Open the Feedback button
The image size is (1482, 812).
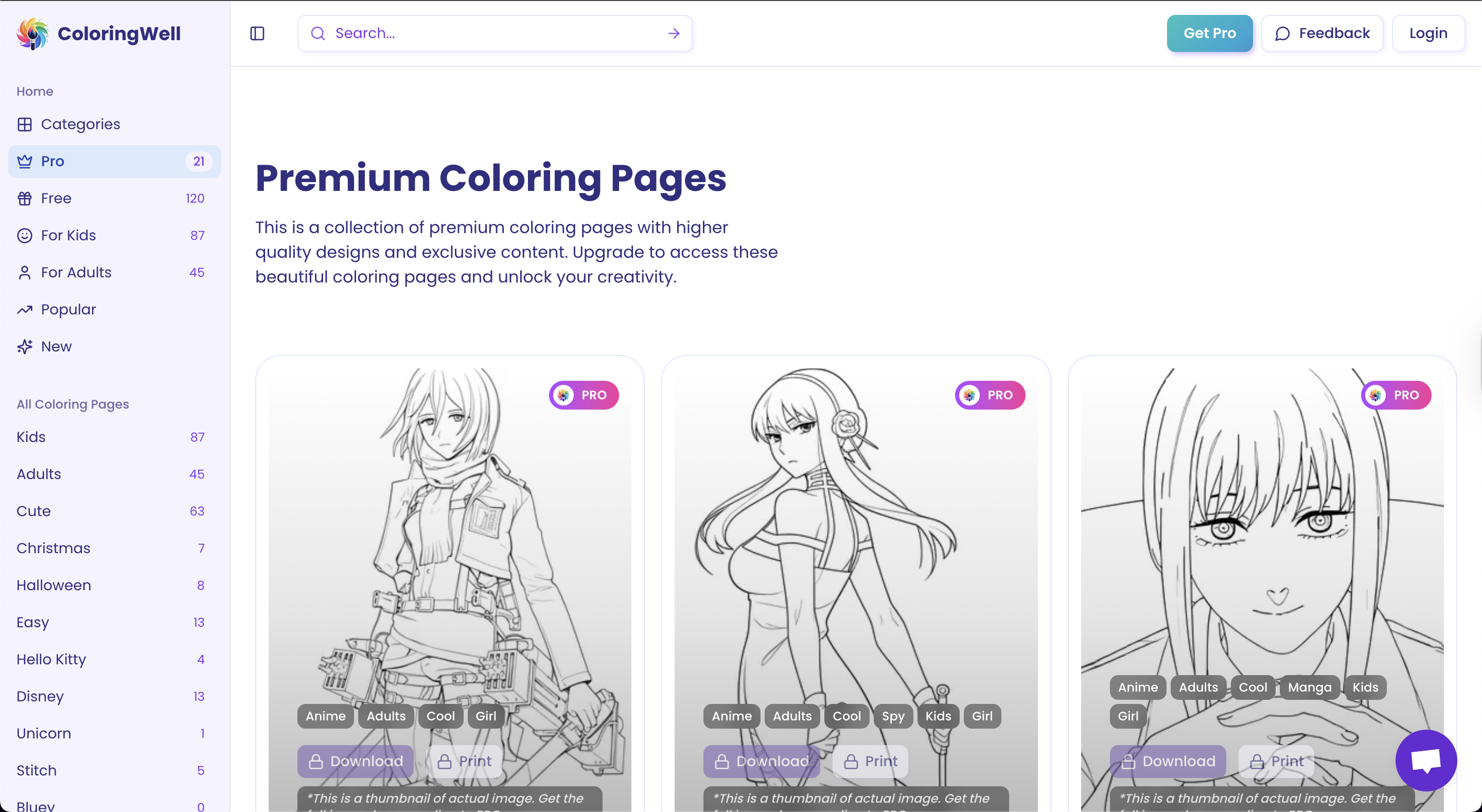[1322, 33]
